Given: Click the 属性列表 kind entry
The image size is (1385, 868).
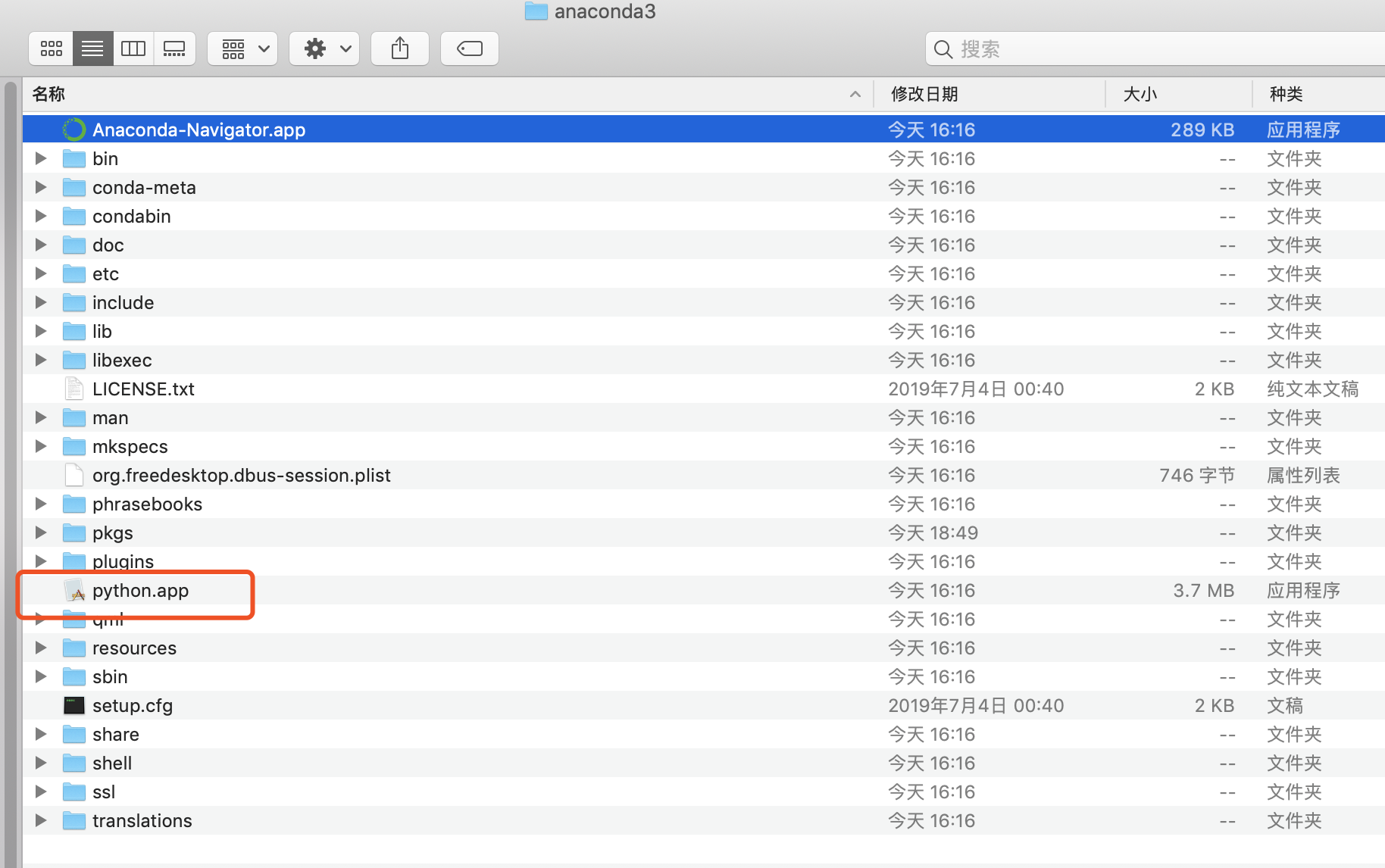Looking at the screenshot, I should pos(1304,475).
